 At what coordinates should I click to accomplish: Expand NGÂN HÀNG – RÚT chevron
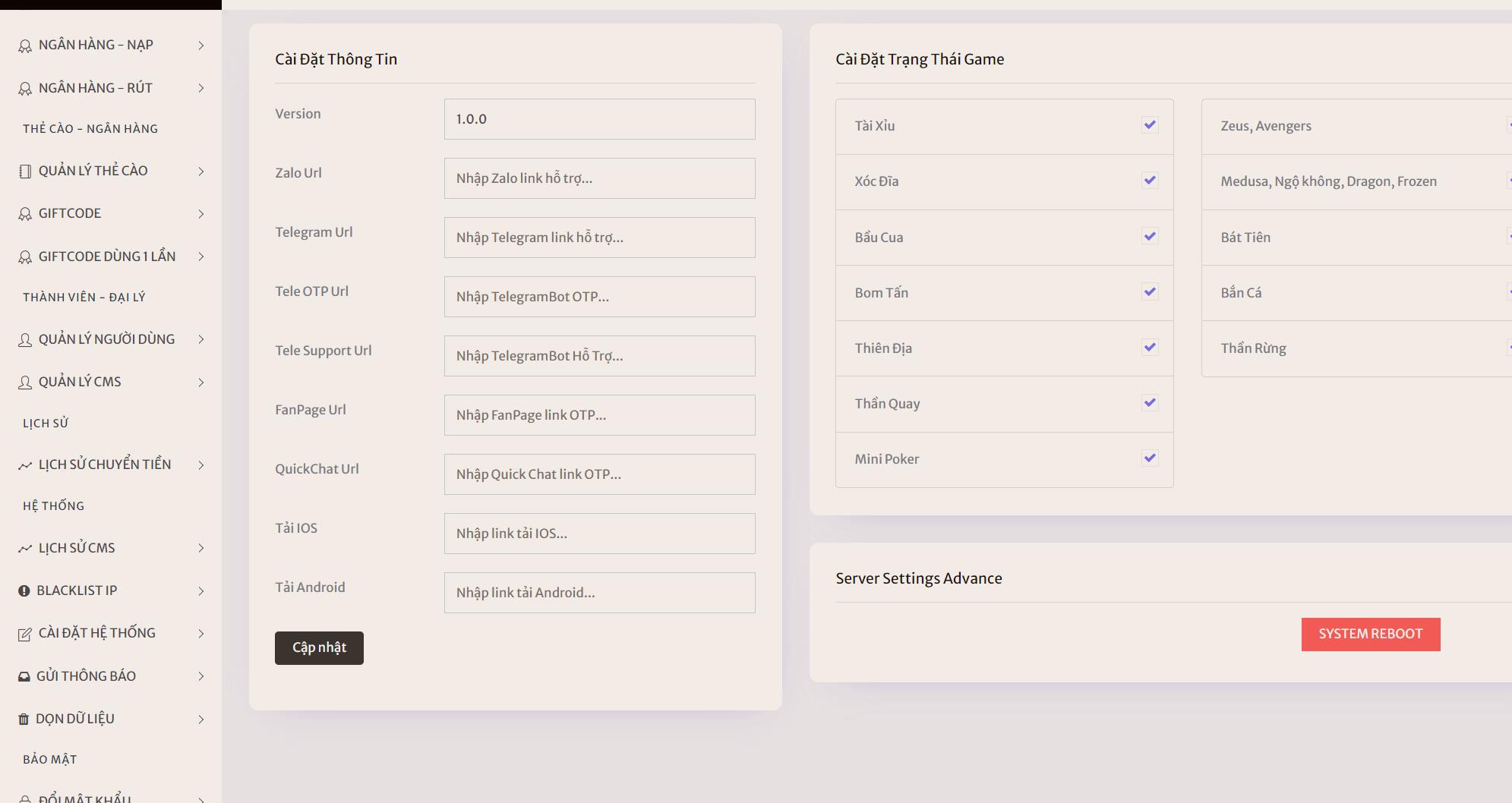(201, 89)
